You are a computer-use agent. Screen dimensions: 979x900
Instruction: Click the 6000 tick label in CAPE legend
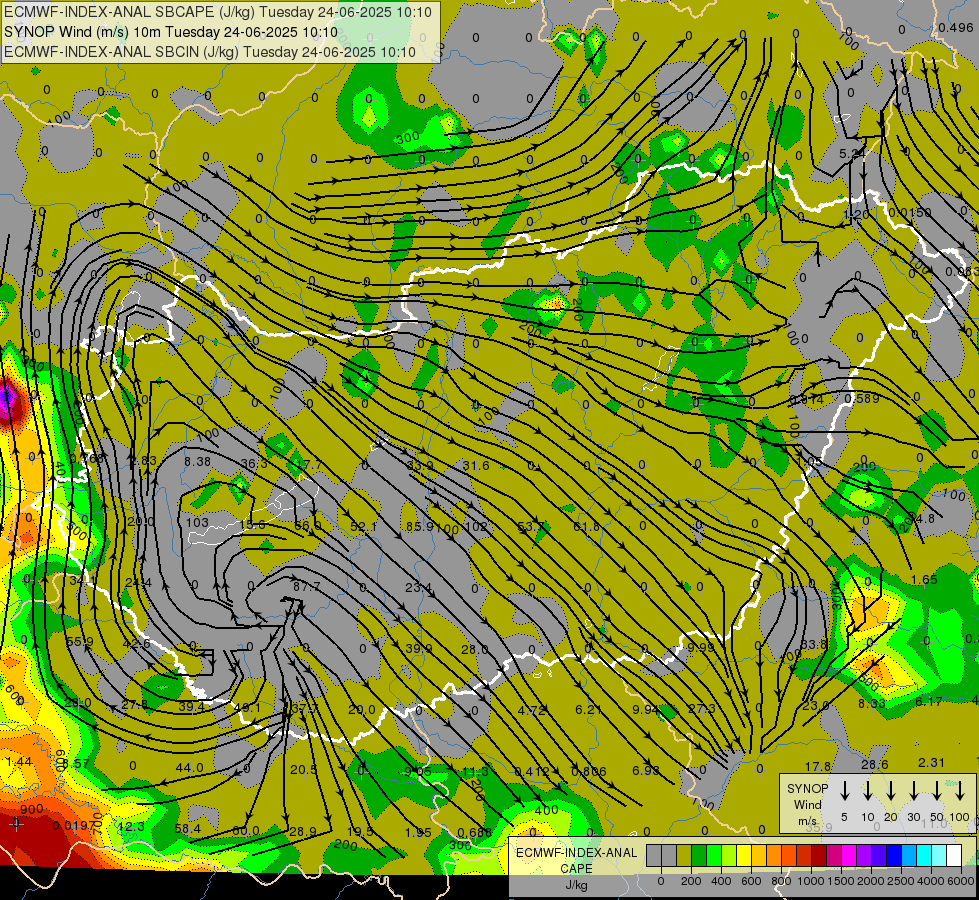tap(960, 881)
